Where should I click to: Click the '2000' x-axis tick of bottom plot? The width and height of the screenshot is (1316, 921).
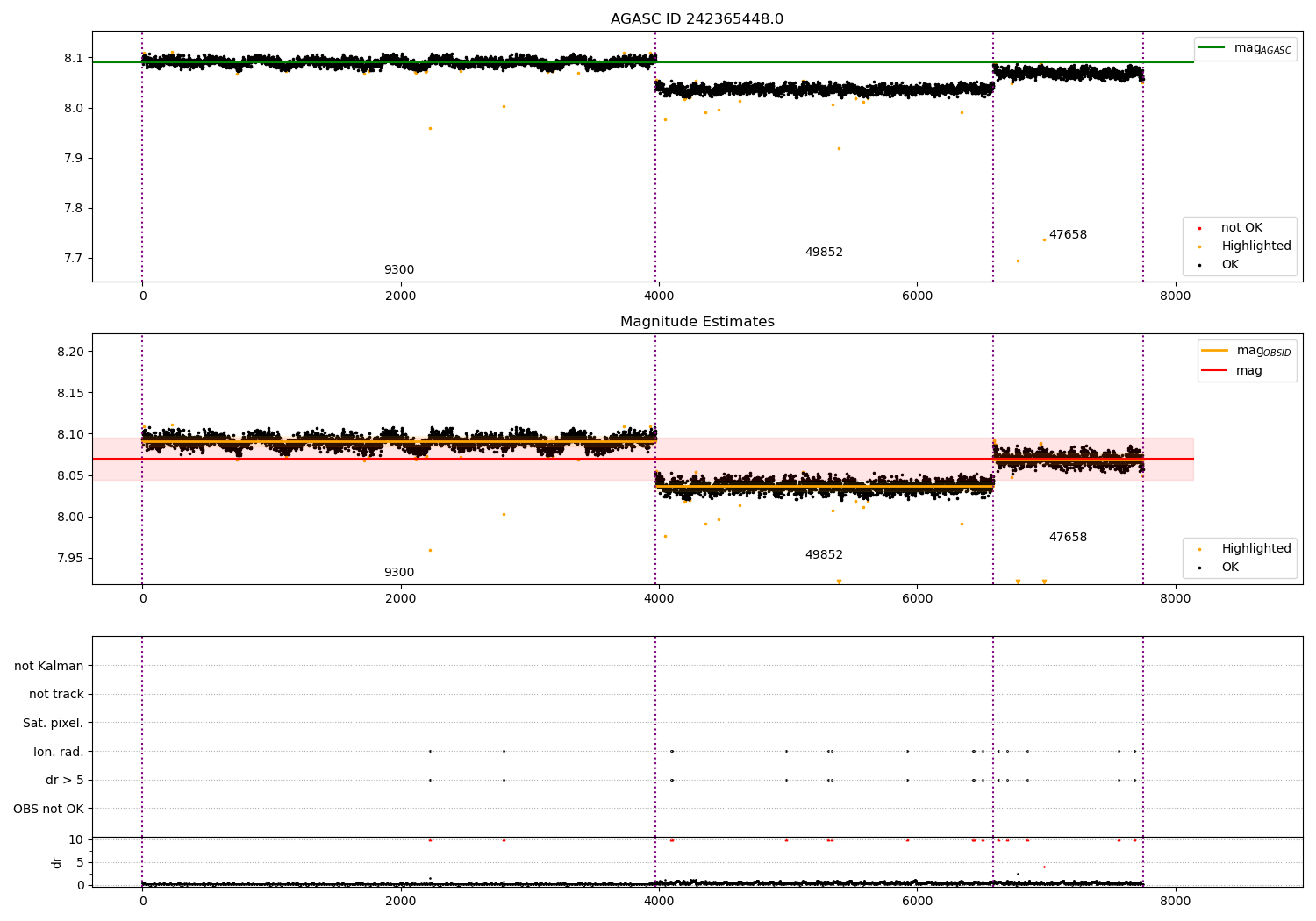pos(400,901)
